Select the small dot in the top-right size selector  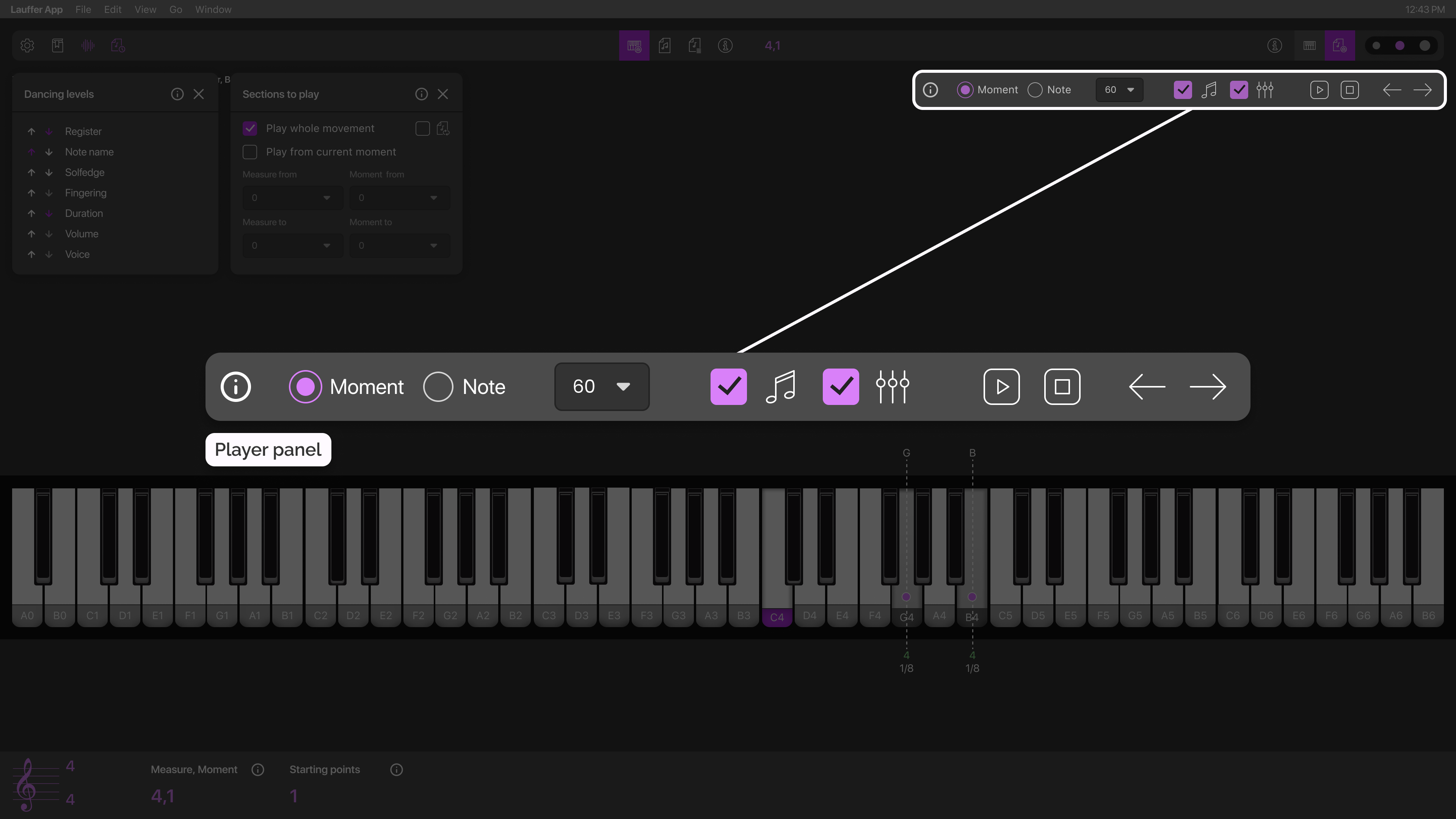click(x=1376, y=46)
